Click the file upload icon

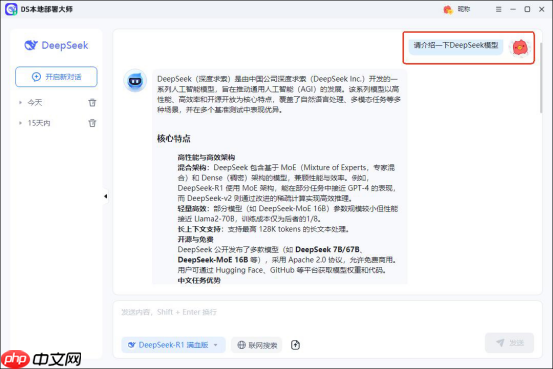coord(296,345)
